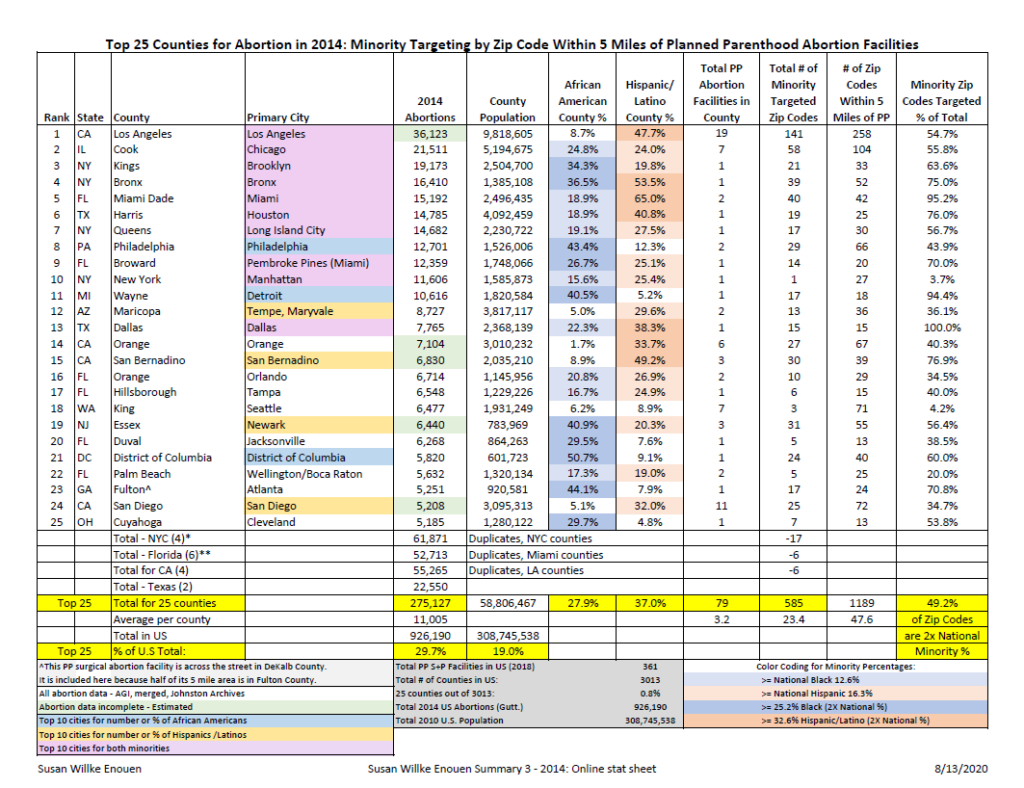Click the 22,550 Texas total cell
This screenshot has height=788, width=1024.
coord(430,587)
